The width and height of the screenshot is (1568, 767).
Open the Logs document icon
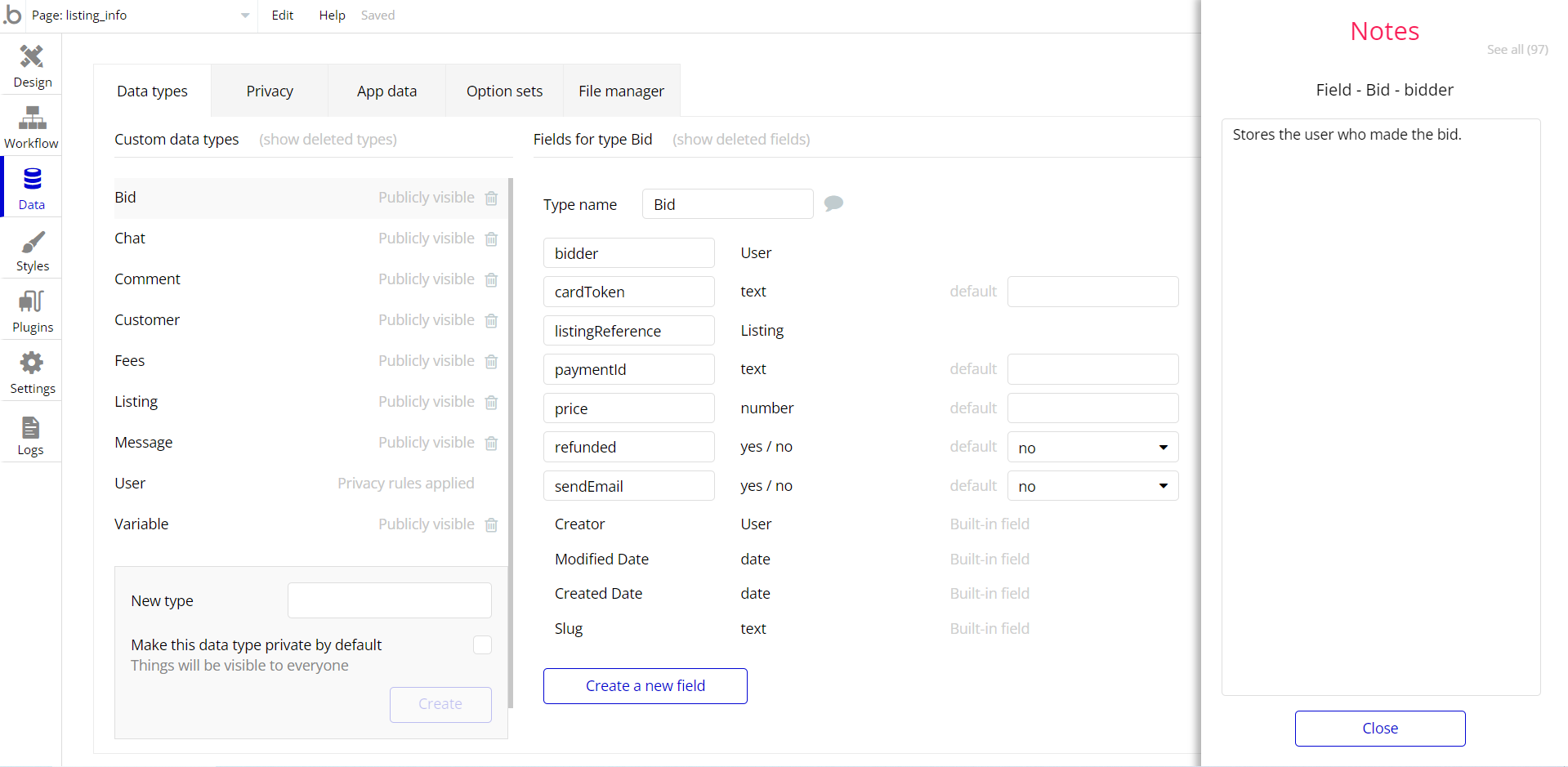(30, 427)
